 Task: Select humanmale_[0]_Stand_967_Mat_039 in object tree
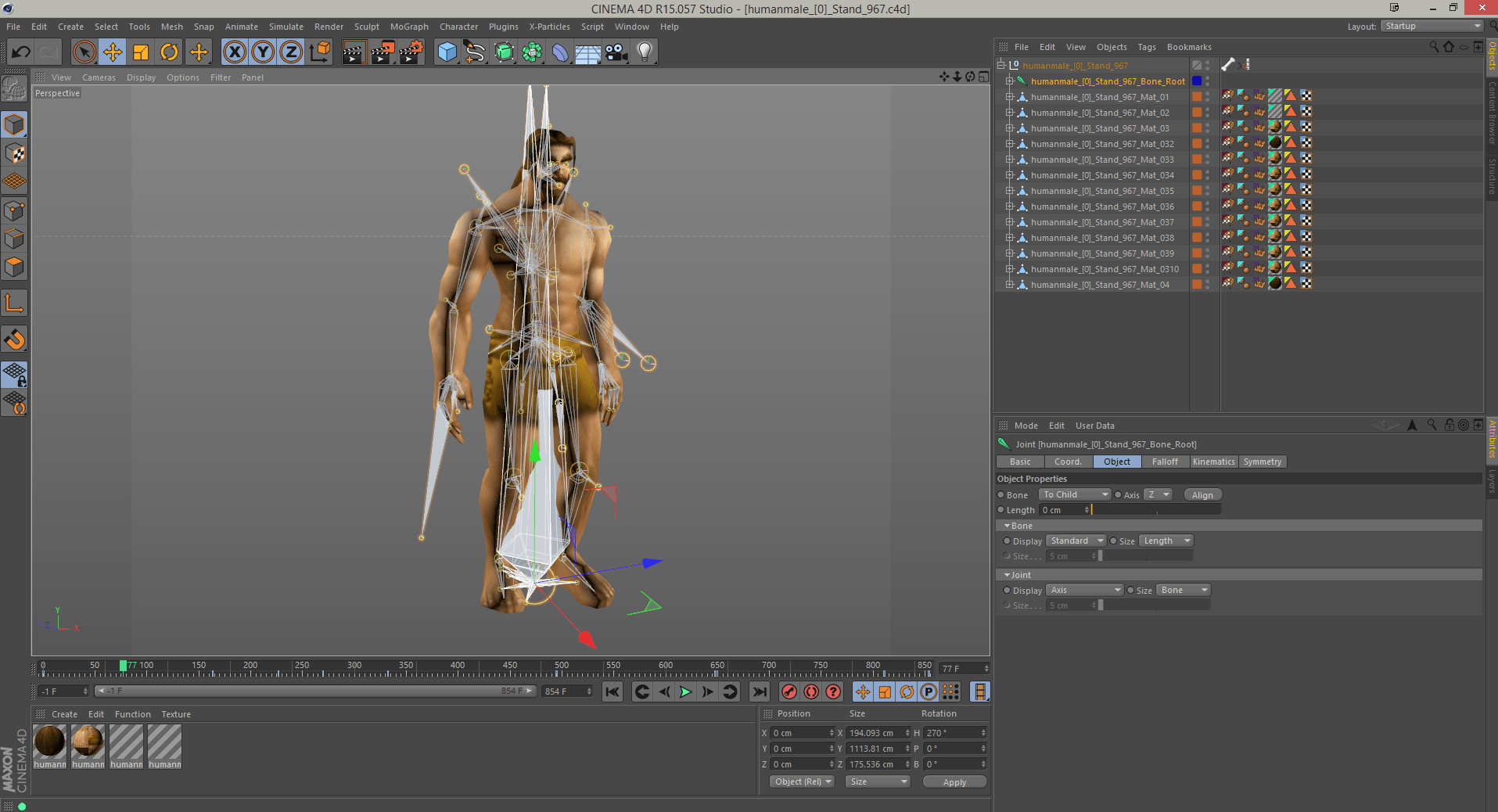1102,253
